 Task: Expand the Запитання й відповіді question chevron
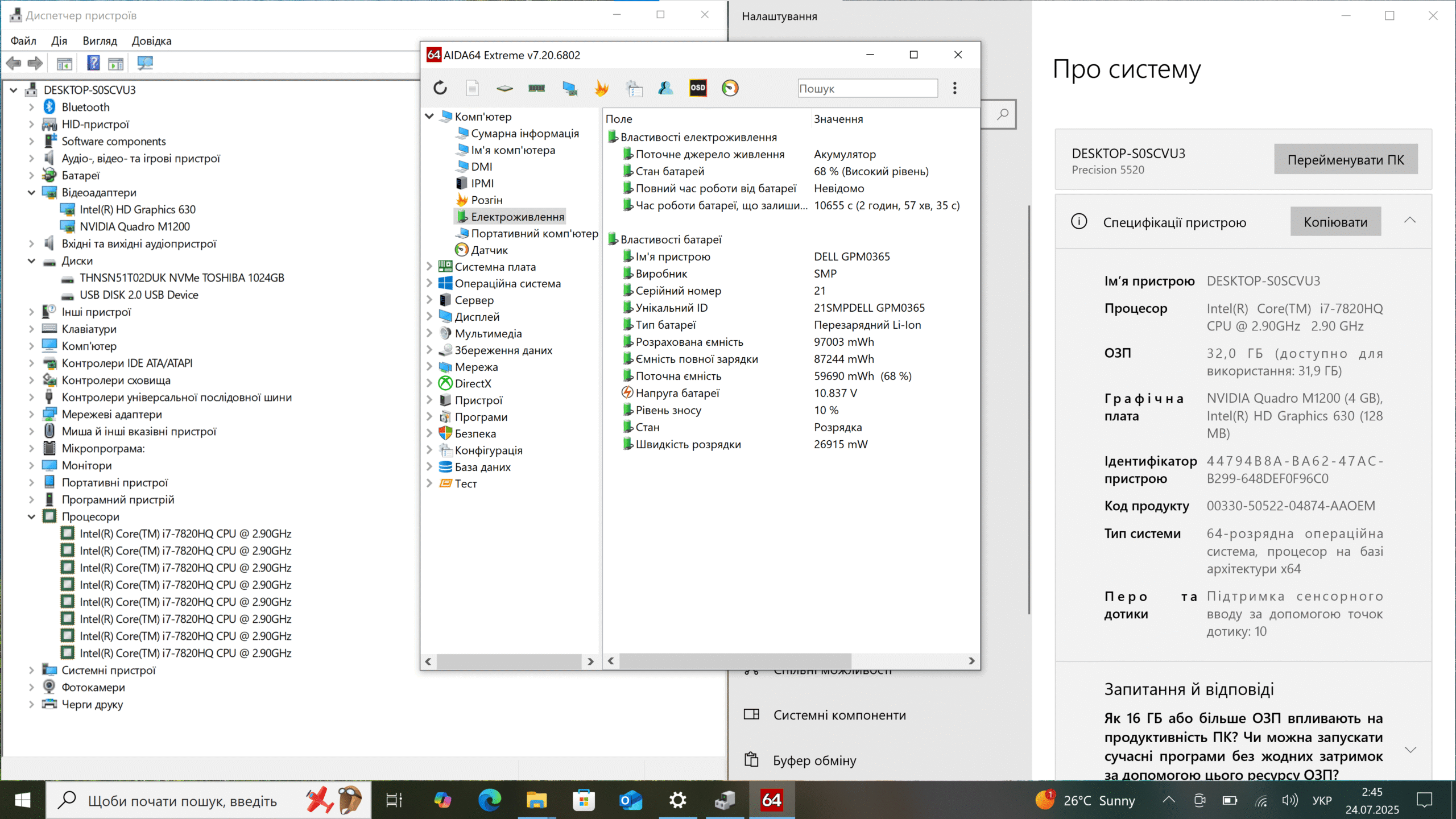point(1410,750)
